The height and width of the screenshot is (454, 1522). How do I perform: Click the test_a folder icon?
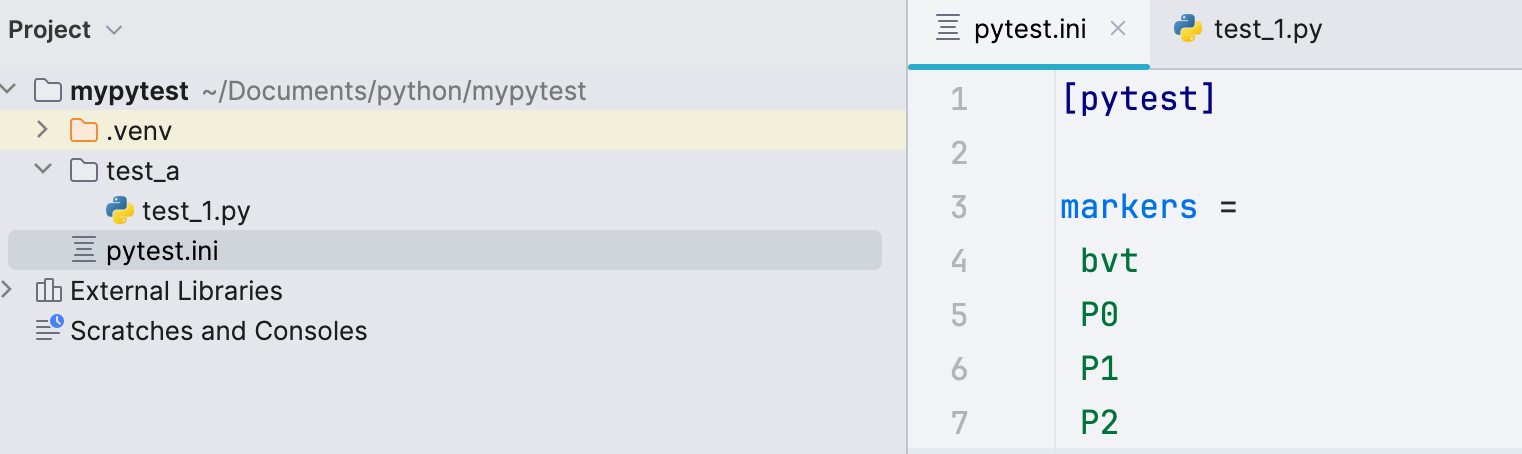84,171
